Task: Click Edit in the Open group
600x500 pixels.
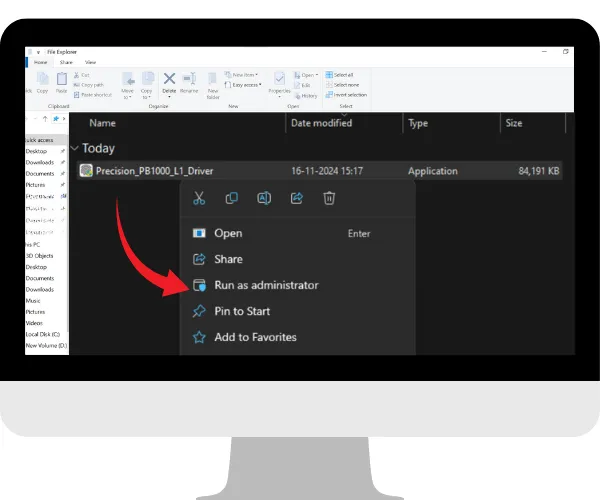Action: 302,85
